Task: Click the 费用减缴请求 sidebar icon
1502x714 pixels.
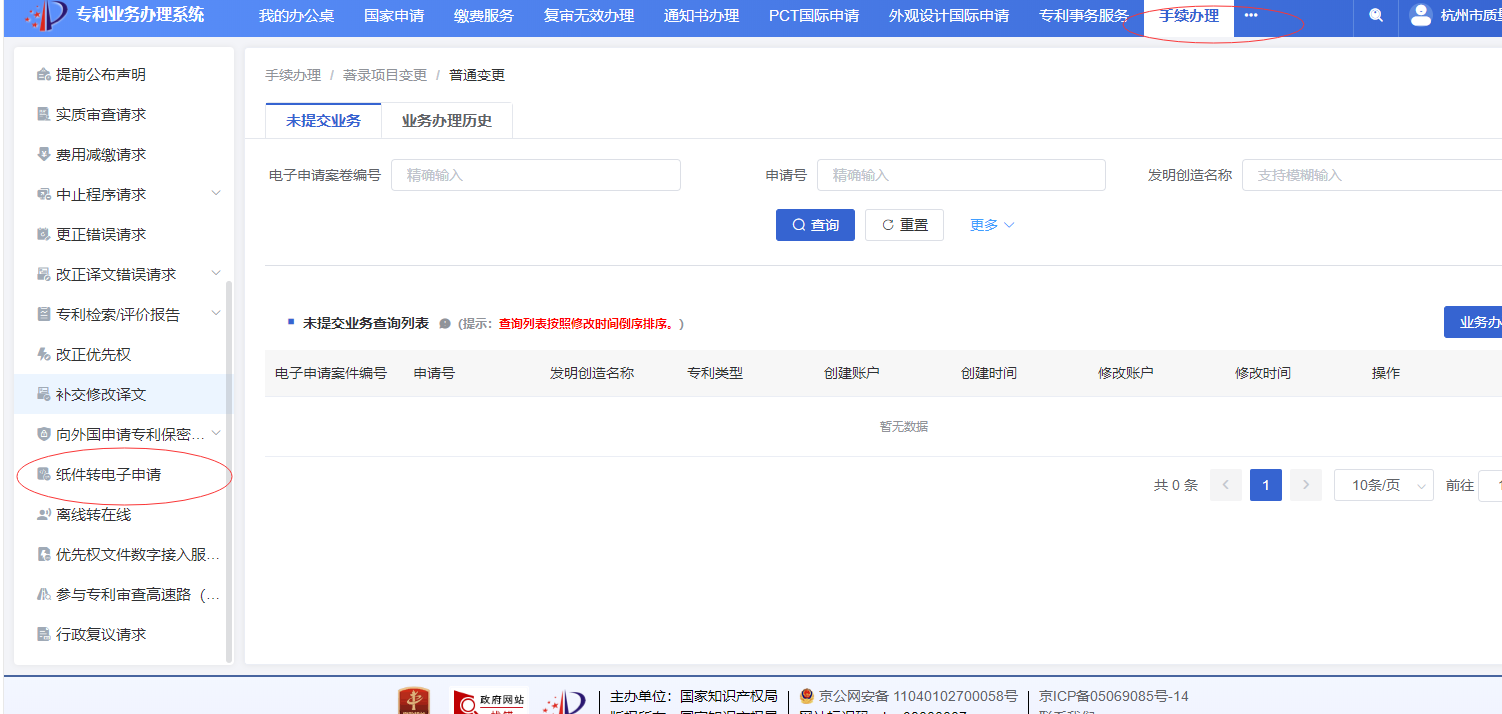Action: pyautogui.click(x=43, y=155)
